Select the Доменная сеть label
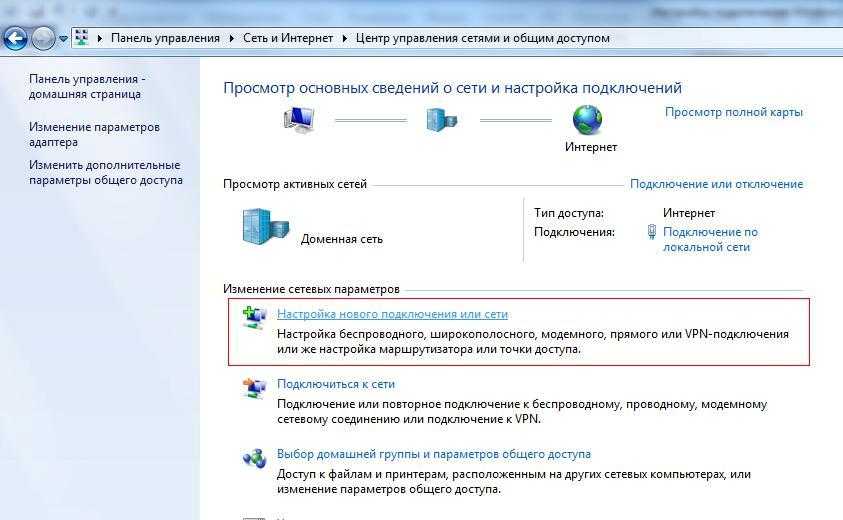This screenshot has height=520, width=843. click(341, 239)
